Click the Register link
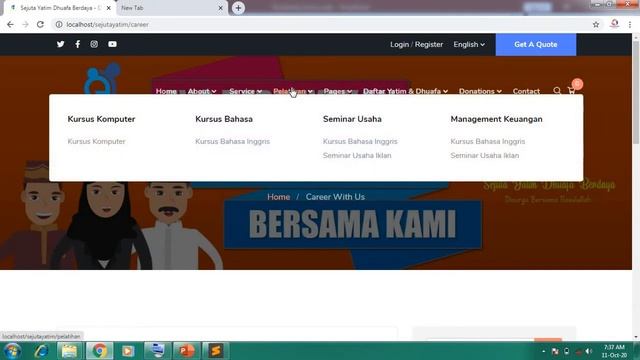The width and height of the screenshot is (640, 360). [x=429, y=44]
